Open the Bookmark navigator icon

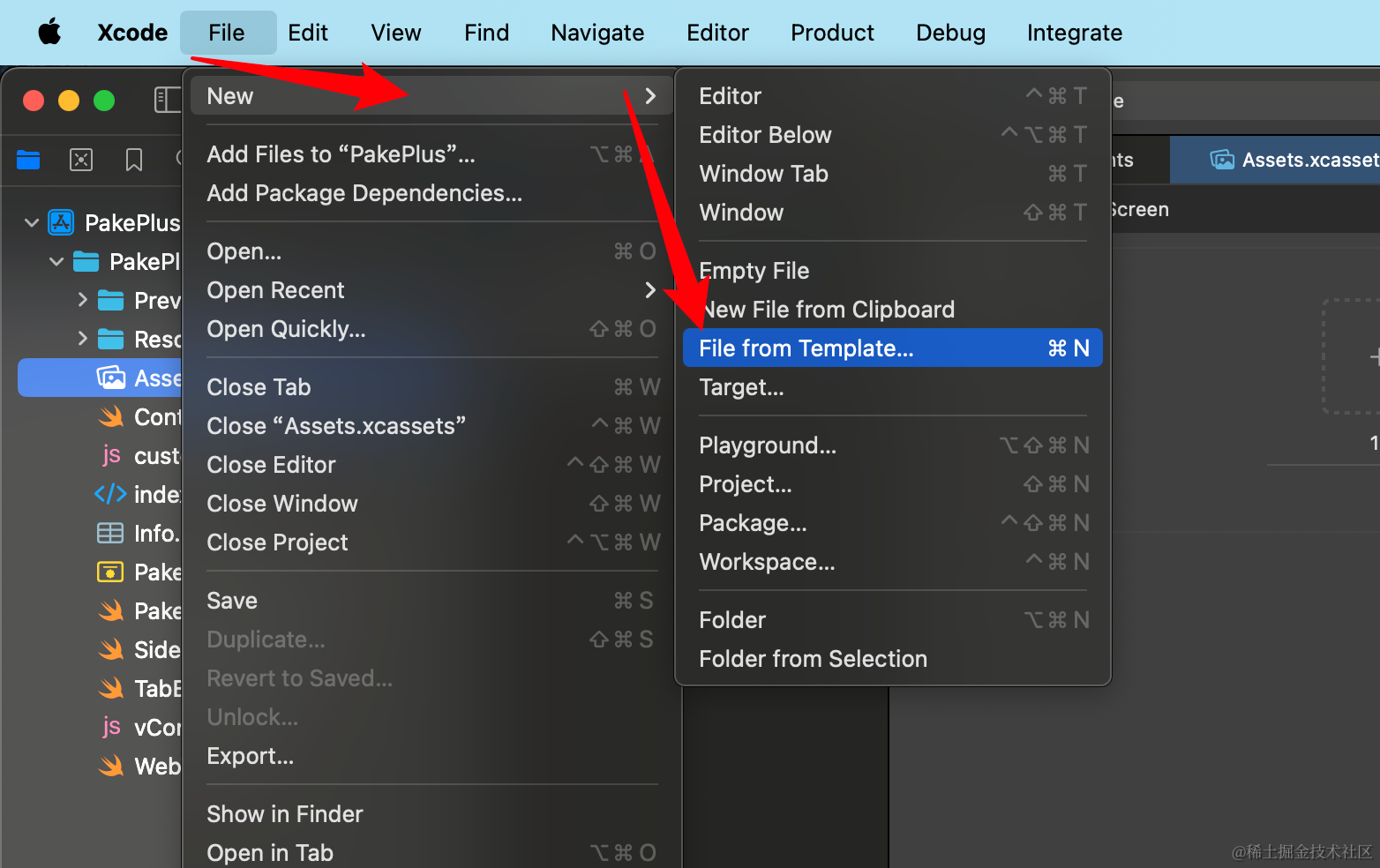pyautogui.click(x=134, y=160)
